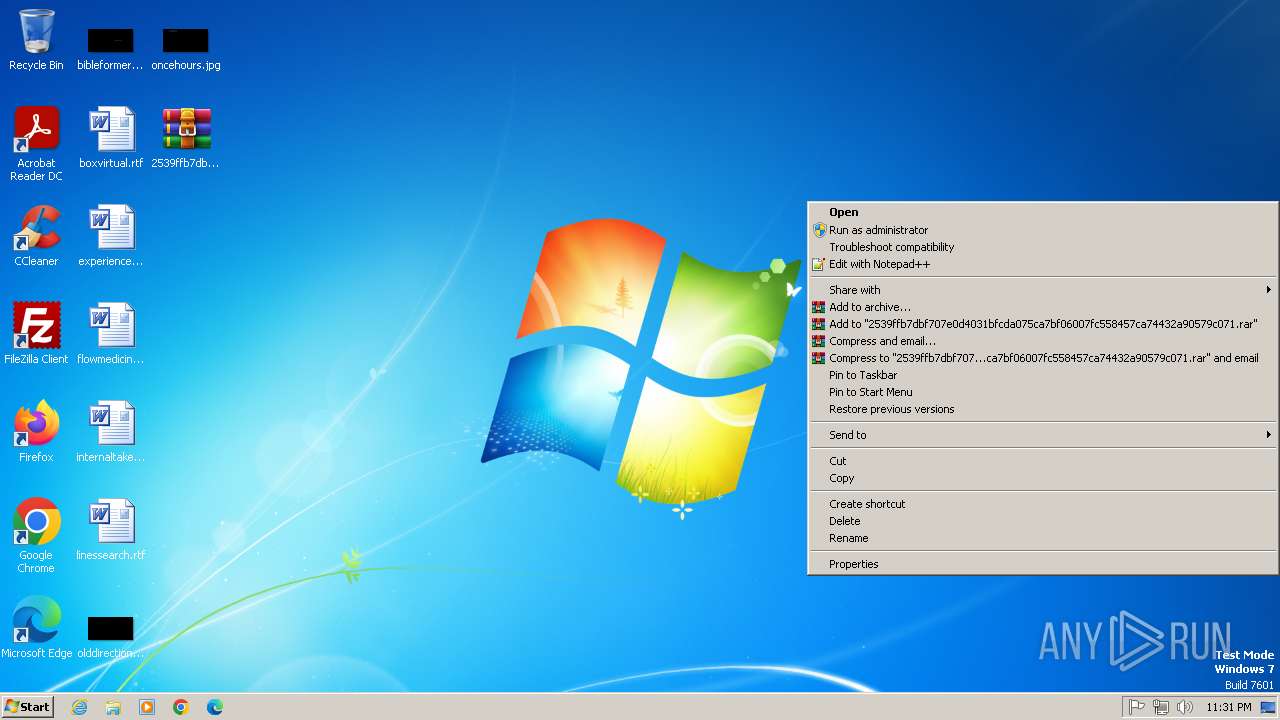Viewport: 1280px width, 720px height.
Task: Select the 2539ffb7db WinRAR archive icon
Action: tap(186, 138)
